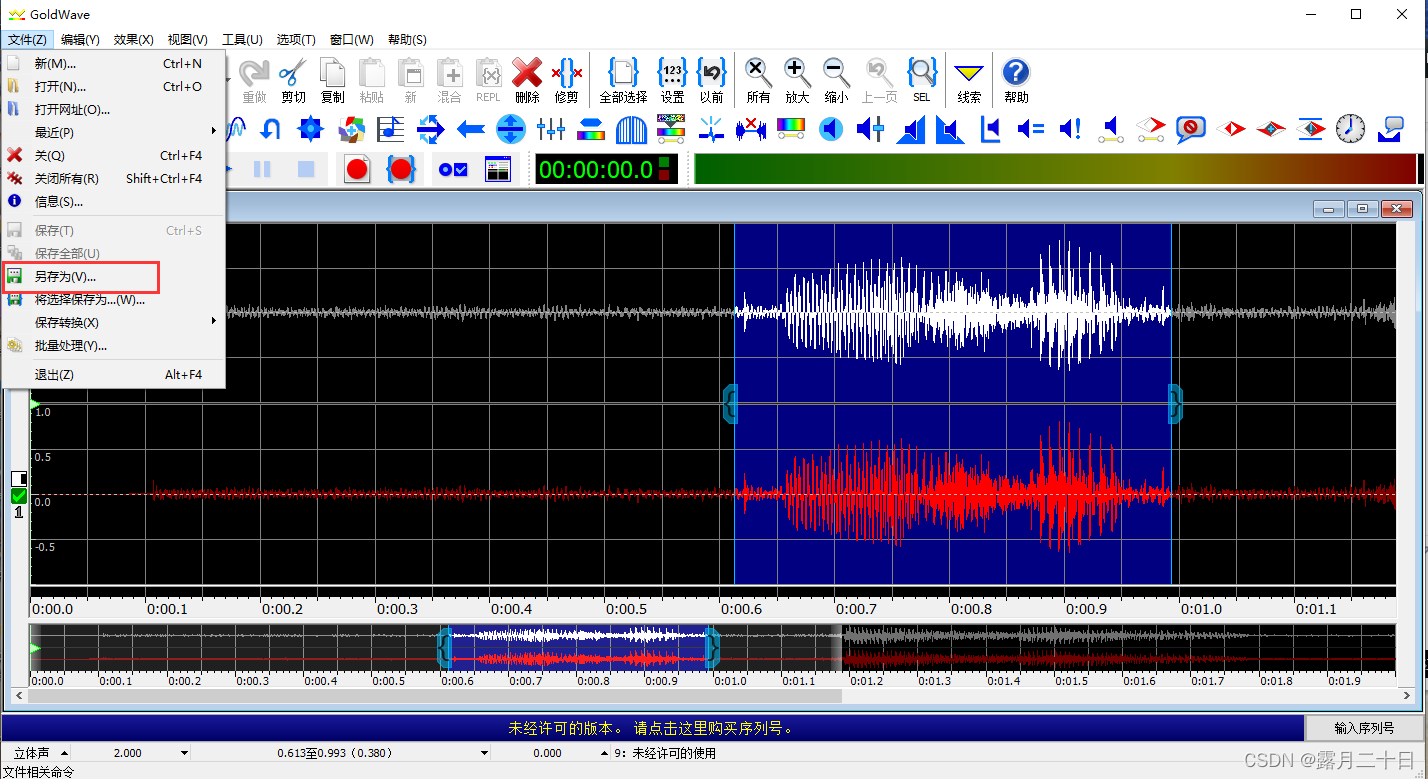Open the 编辑(Y) Edit menu
Viewport: 1428px width, 779px height.
[x=80, y=39]
